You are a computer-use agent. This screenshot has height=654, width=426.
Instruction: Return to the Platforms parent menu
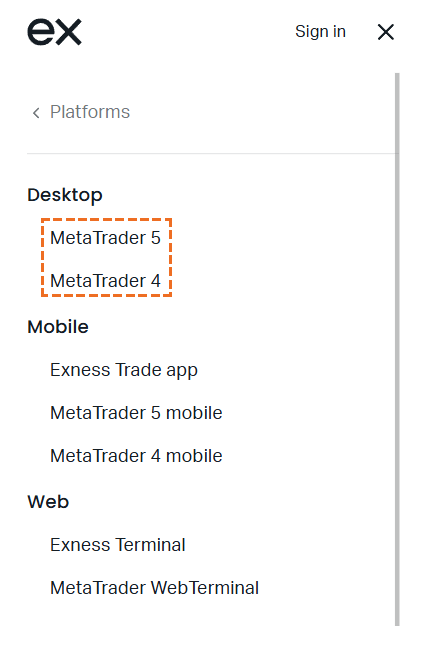point(90,112)
